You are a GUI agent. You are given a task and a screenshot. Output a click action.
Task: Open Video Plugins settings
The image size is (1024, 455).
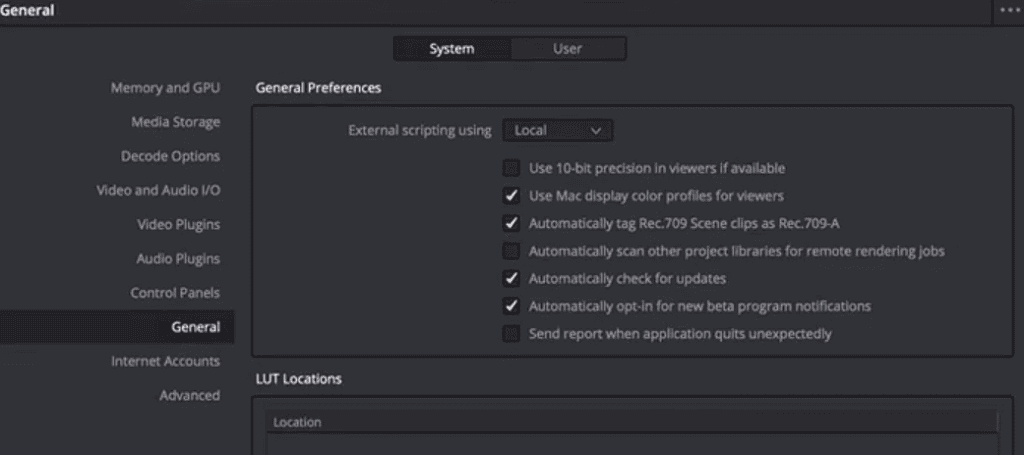178,225
